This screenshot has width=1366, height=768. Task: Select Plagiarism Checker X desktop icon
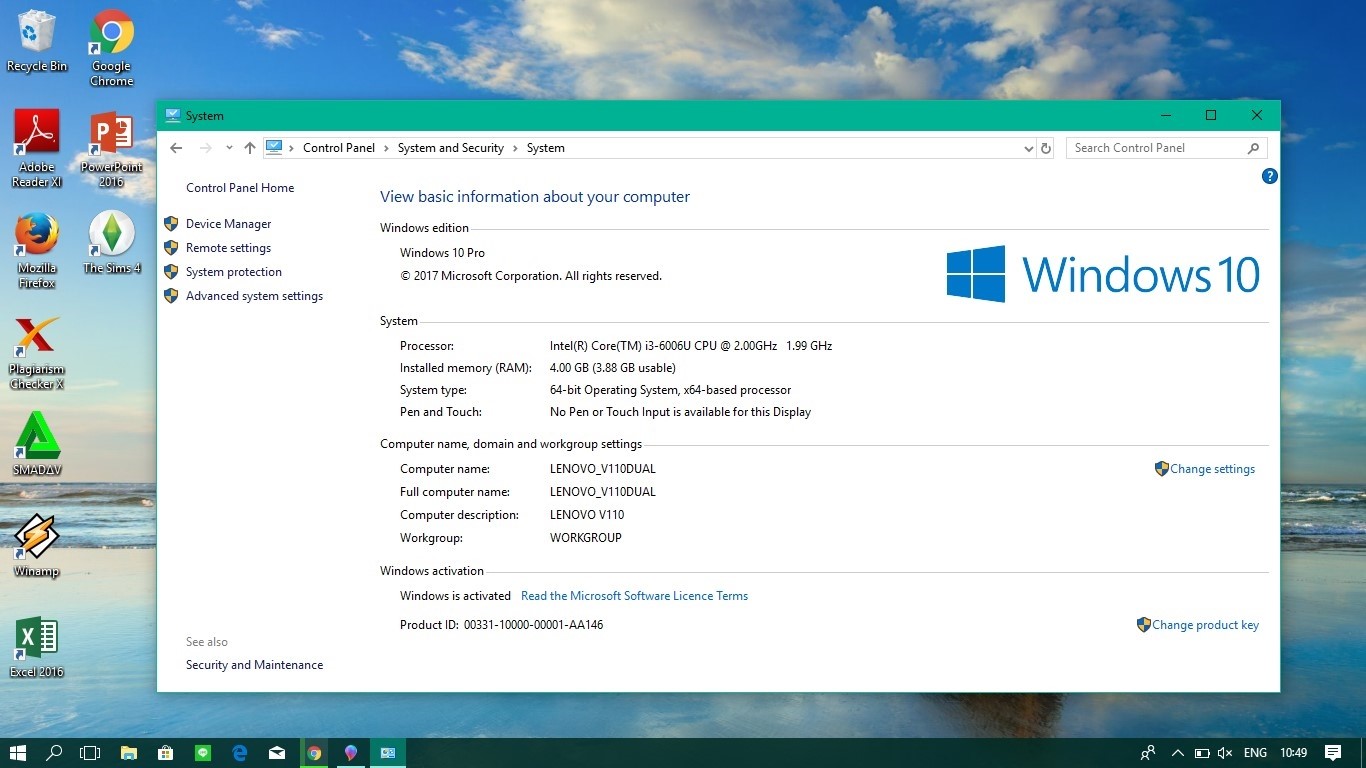tap(37, 353)
